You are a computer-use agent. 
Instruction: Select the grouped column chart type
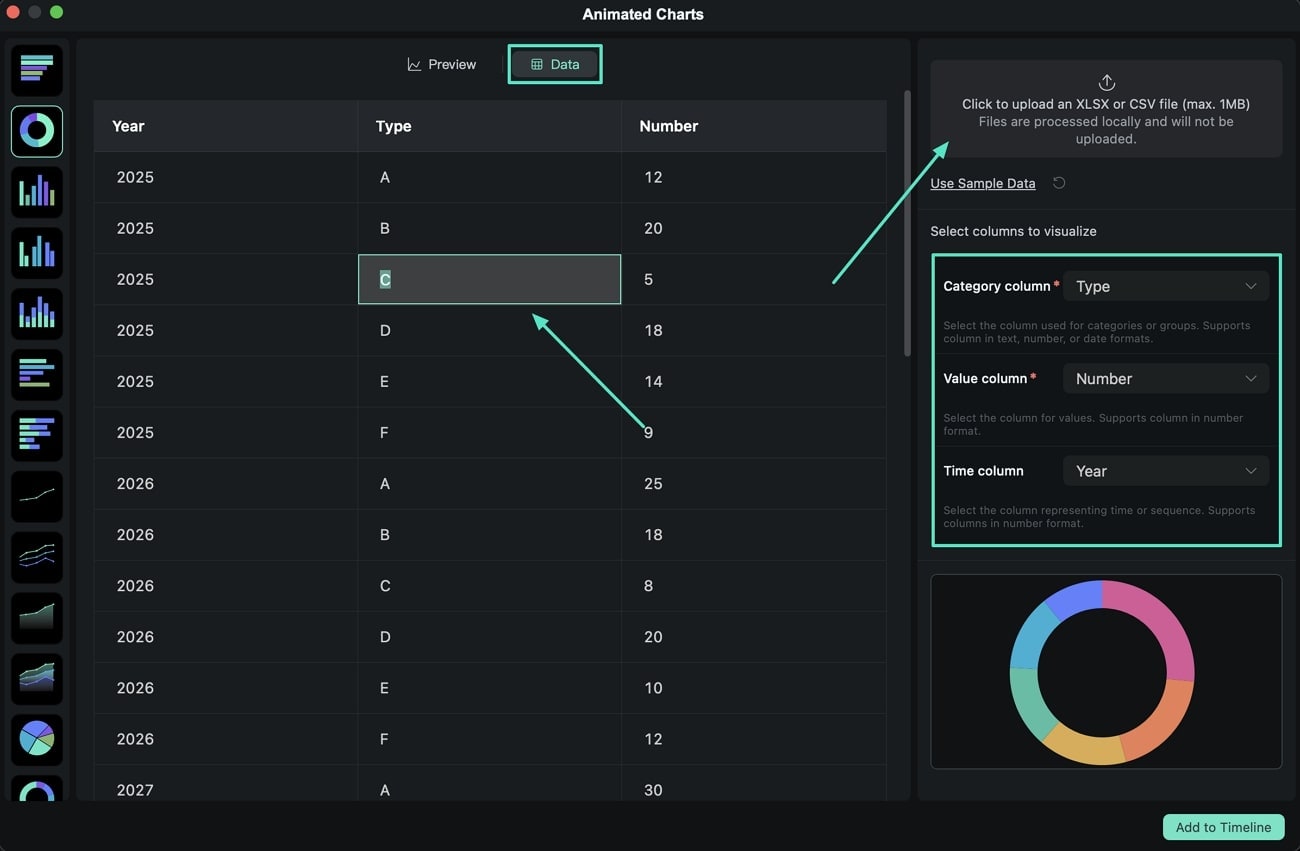(x=36, y=252)
